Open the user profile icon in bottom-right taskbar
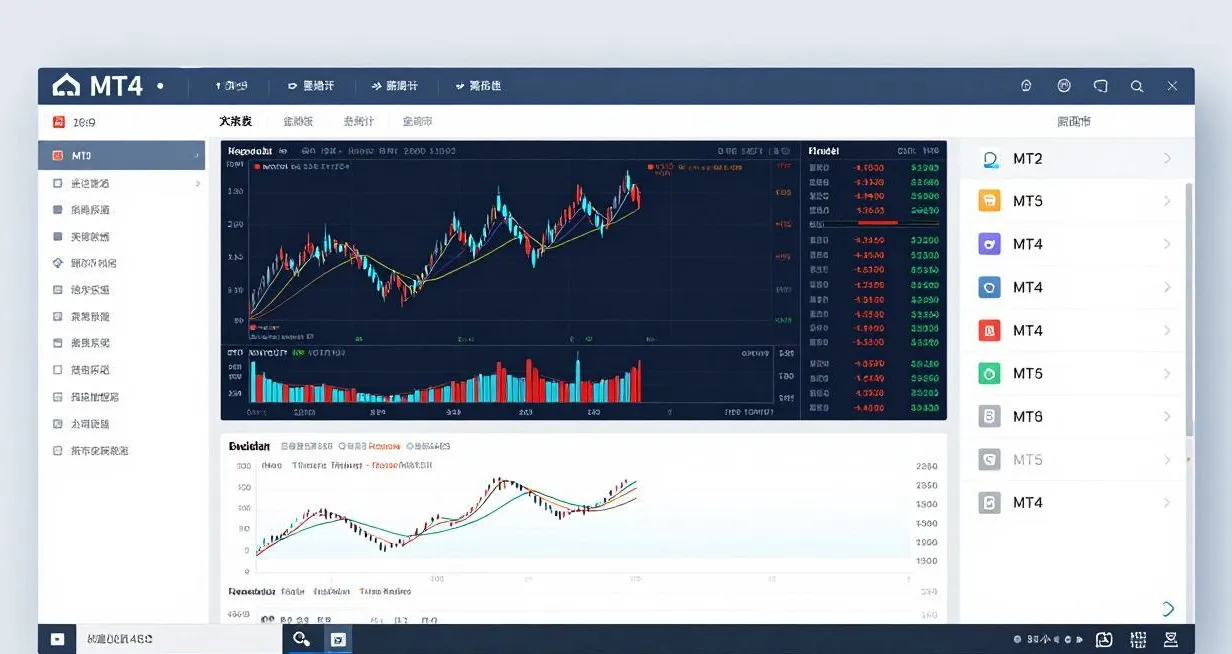This screenshot has height=654, width=1232. [1171, 639]
